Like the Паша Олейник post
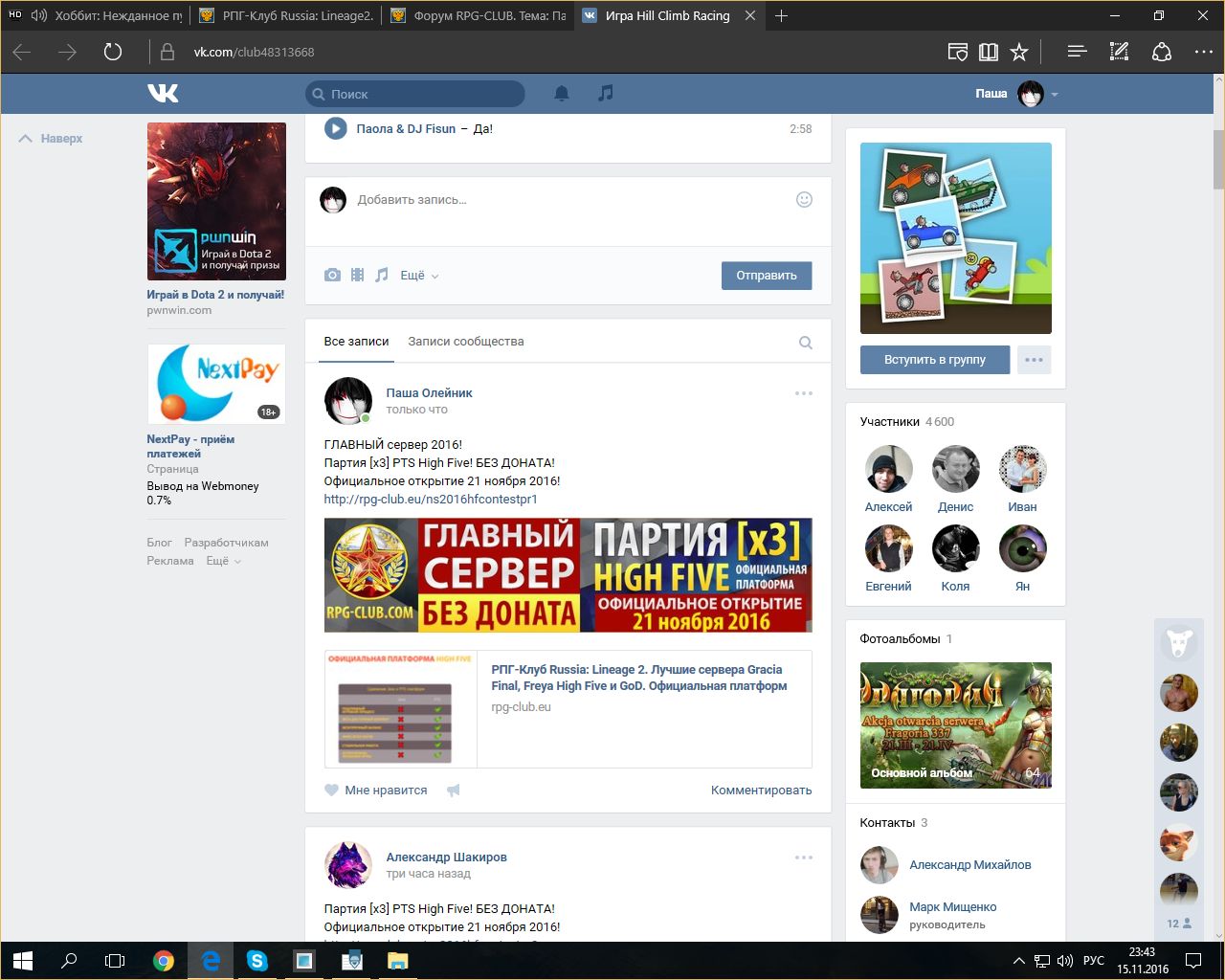 pyautogui.click(x=376, y=791)
